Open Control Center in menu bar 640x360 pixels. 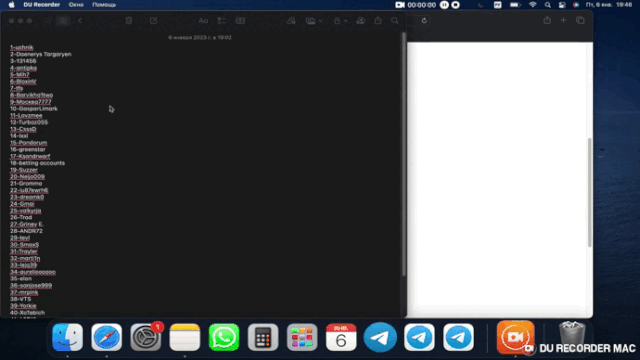[x=562, y=5]
